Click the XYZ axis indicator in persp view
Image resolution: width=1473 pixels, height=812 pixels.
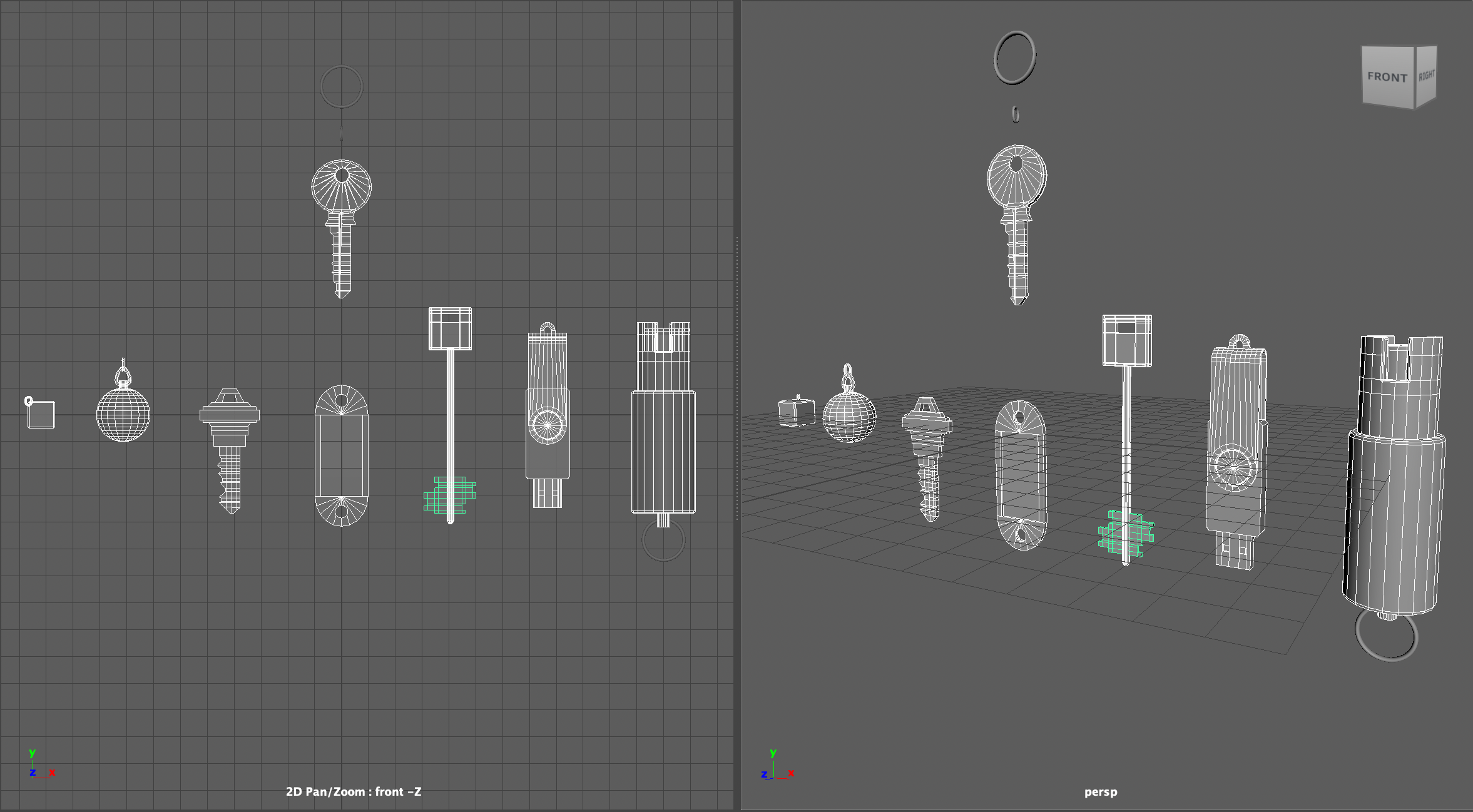tap(778, 764)
